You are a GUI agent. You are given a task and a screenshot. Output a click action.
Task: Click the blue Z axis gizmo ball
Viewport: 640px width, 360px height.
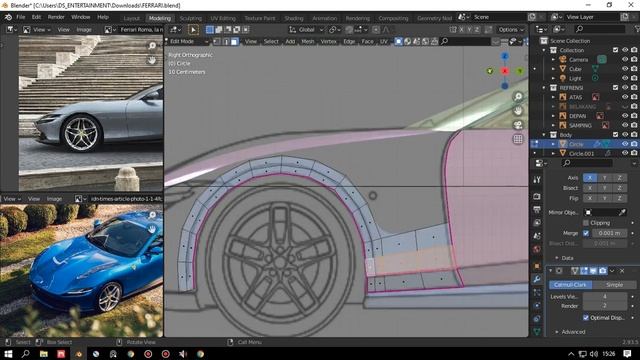(505, 56)
